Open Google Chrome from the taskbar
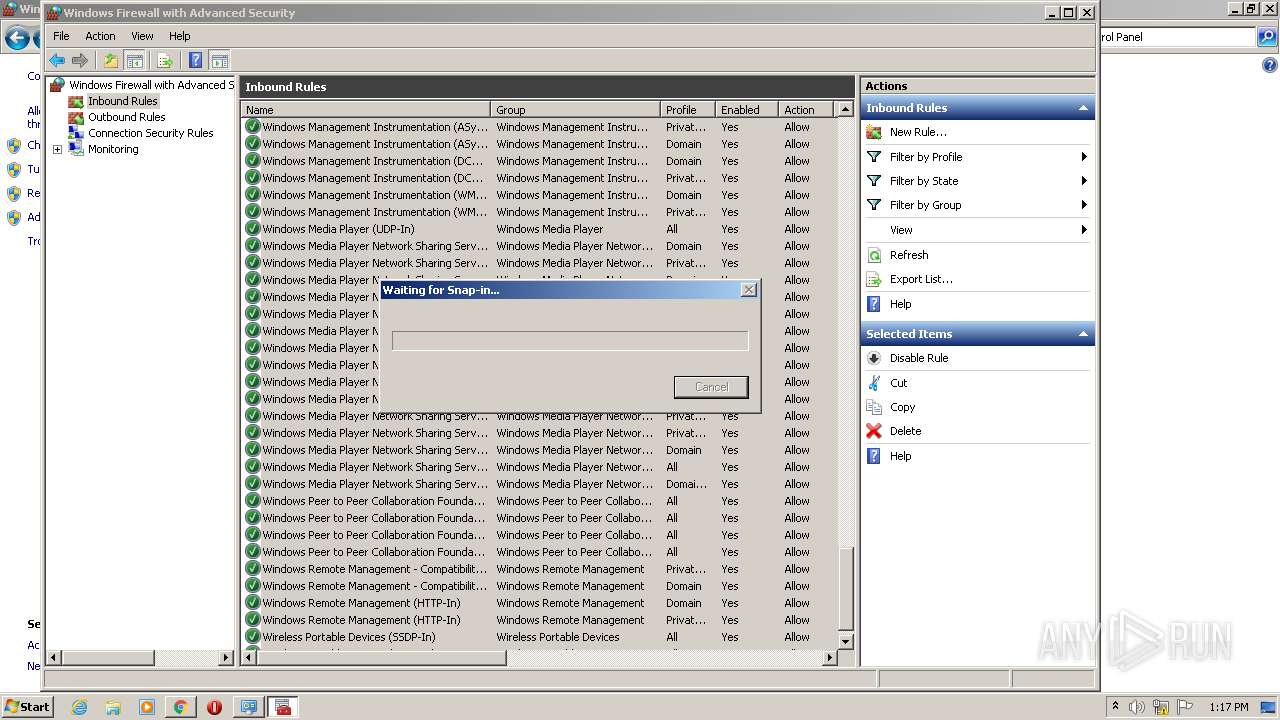This screenshot has height=720, width=1280. [180, 707]
